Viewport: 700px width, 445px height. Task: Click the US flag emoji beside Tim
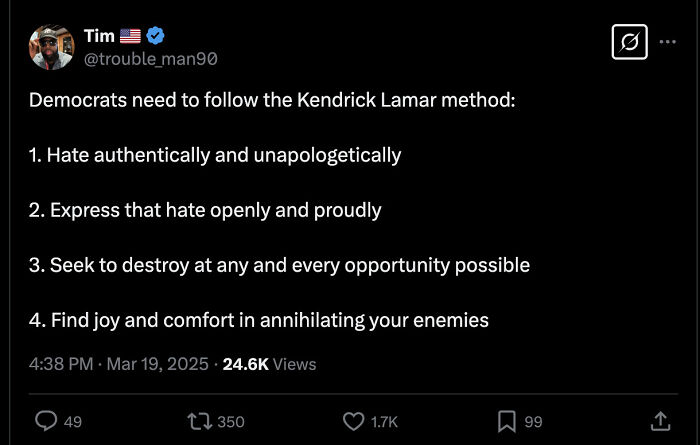click(x=131, y=36)
